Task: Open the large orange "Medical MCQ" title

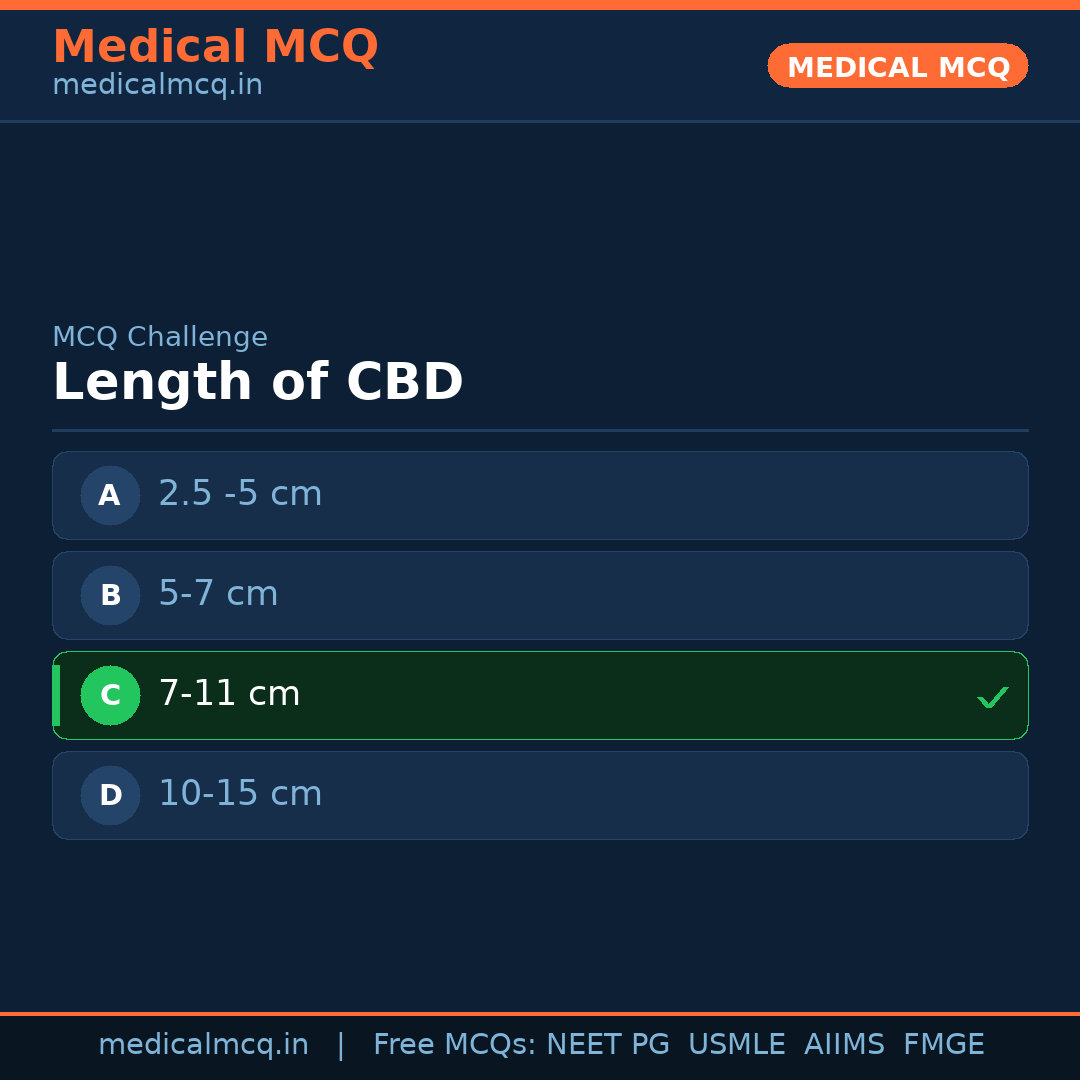Action: click(x=215, y=47)
